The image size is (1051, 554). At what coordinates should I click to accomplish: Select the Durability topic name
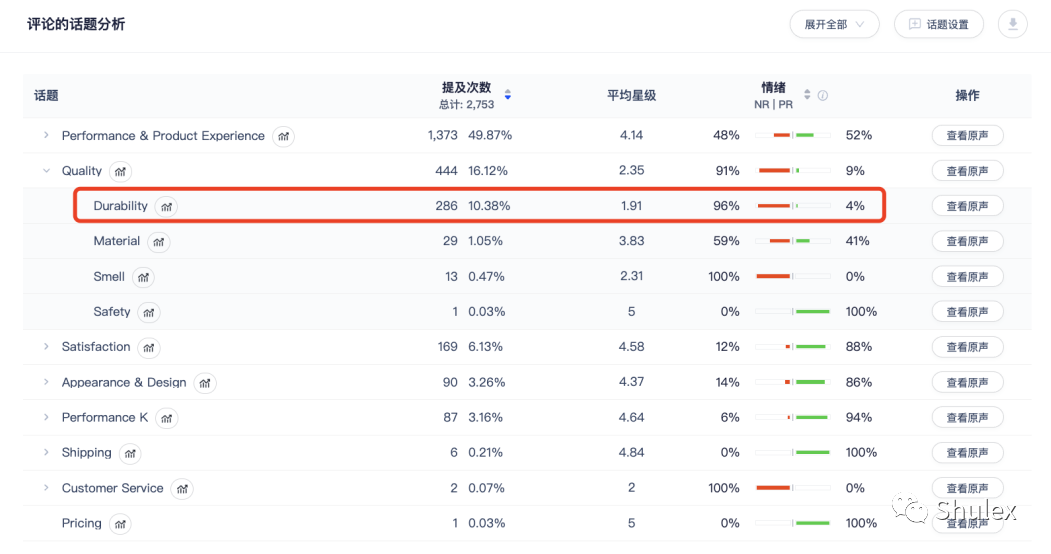click(x=121, y=206)
